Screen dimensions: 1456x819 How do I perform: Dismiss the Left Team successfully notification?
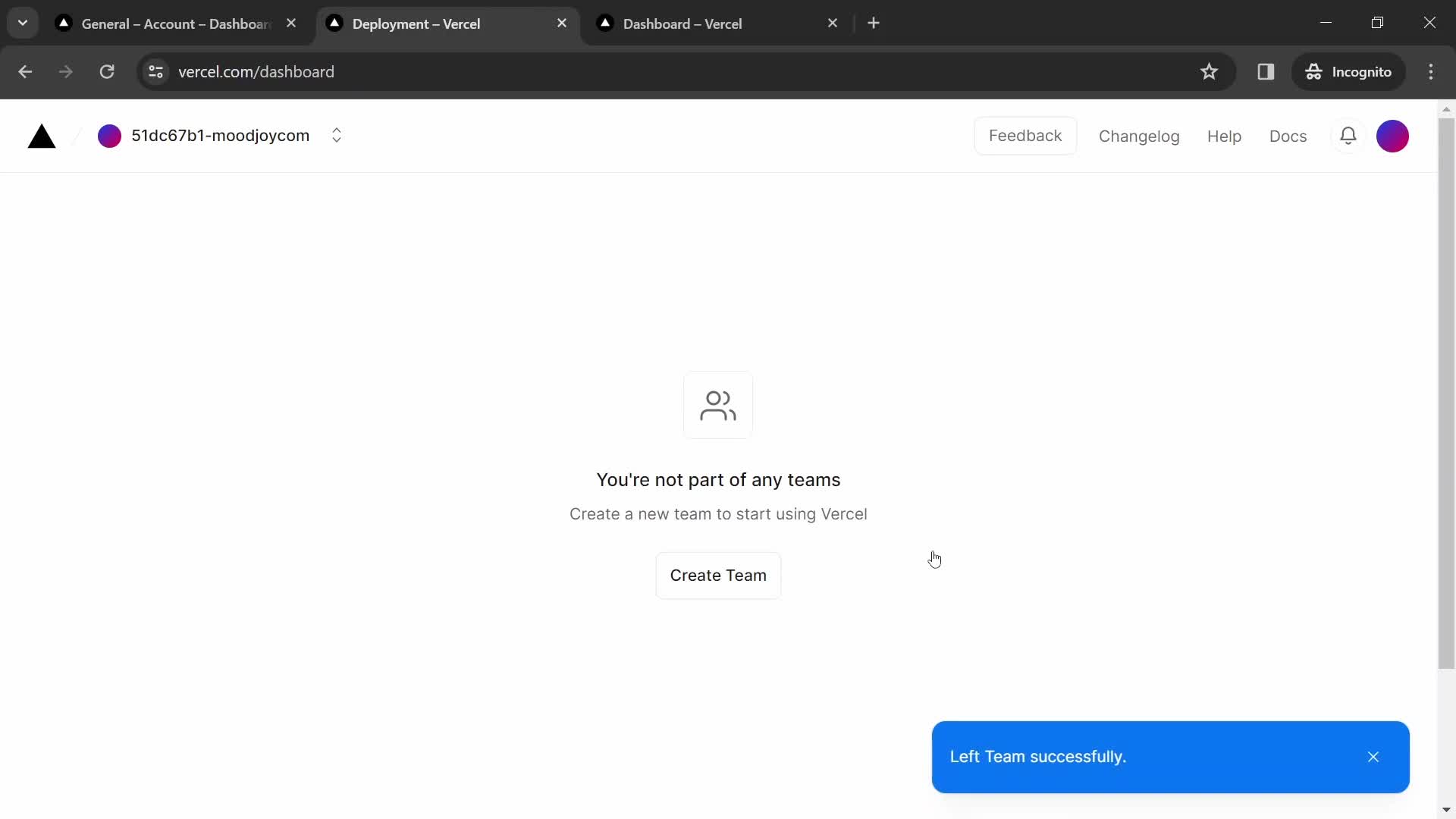tap(1373, 756)
